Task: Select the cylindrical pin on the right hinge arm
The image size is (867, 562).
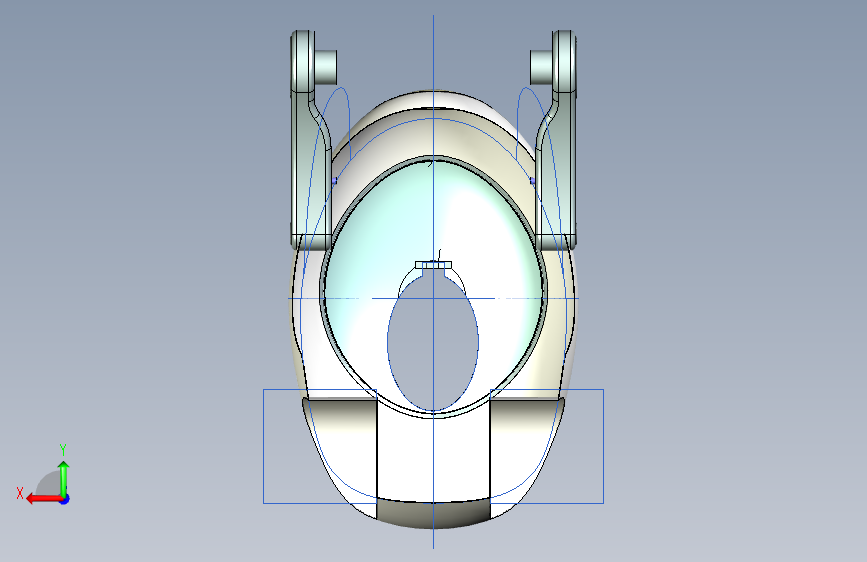Action: click(541, 67)
